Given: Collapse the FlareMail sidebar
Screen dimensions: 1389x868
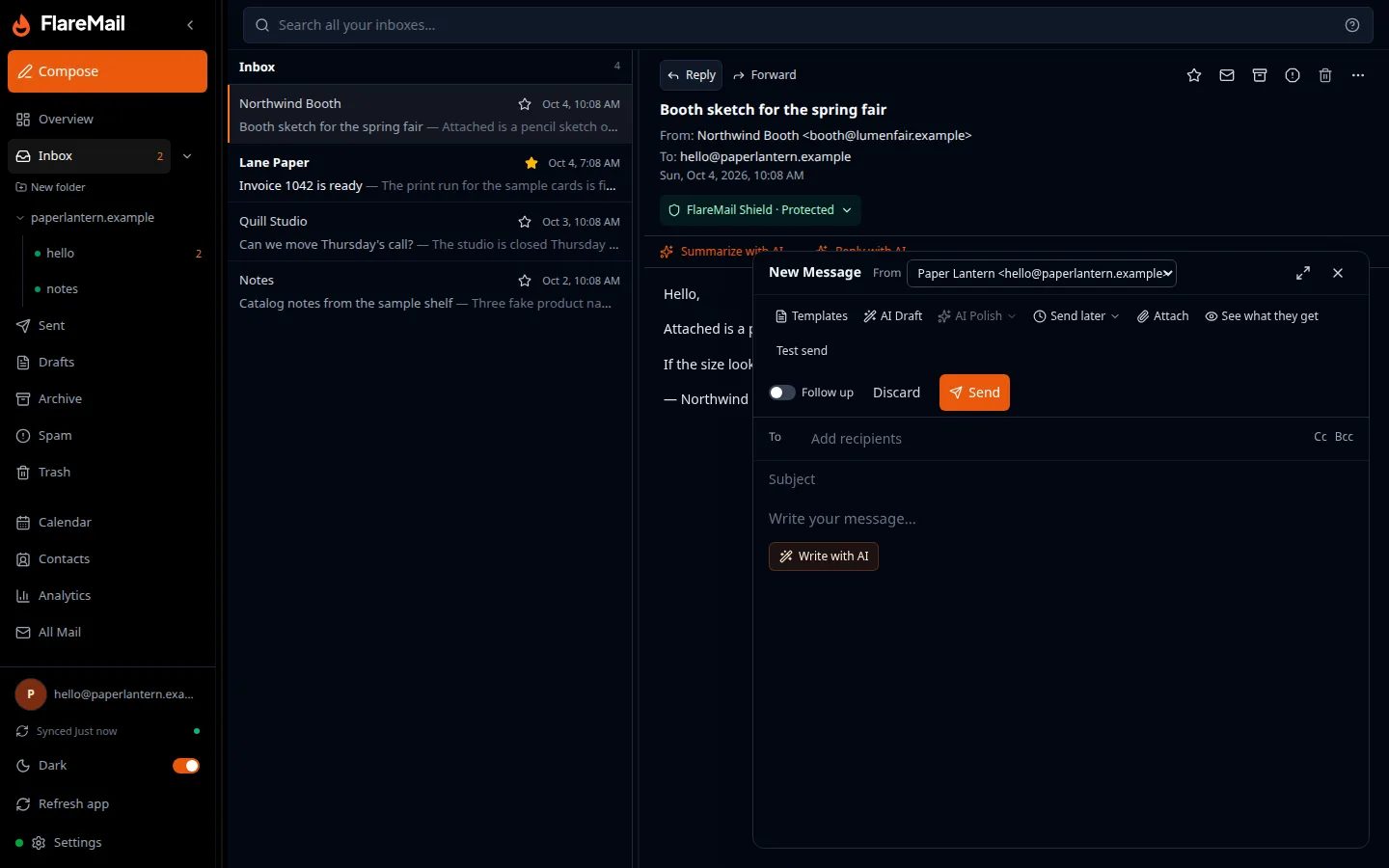Looking at the screenshot, I should [190, 25].
